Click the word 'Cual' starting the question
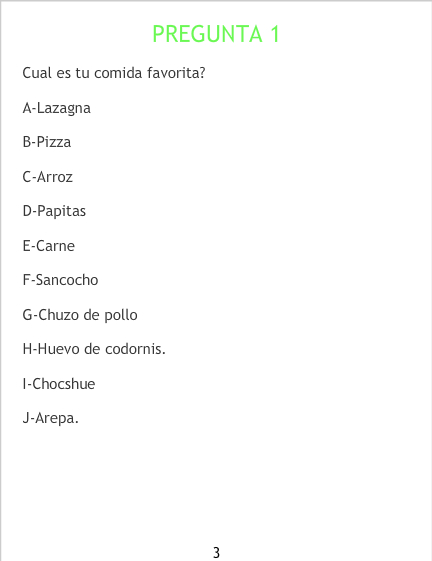This screenshot has height=561, width=432. click(37, 73)
